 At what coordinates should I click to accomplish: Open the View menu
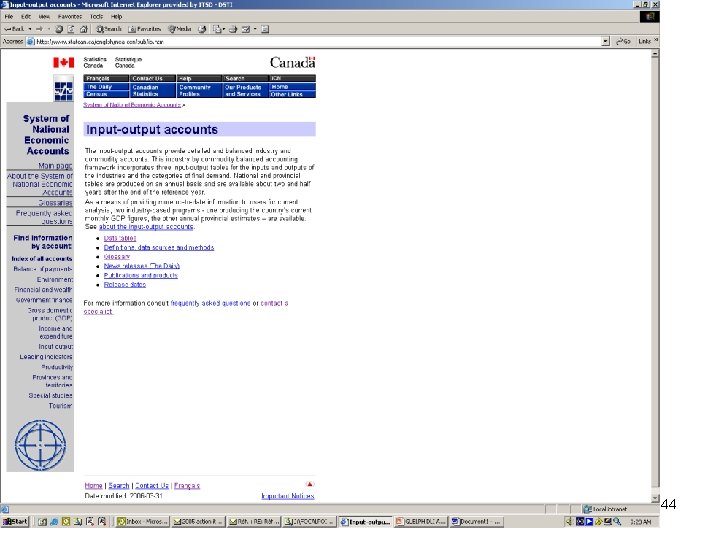coord(44,17)
